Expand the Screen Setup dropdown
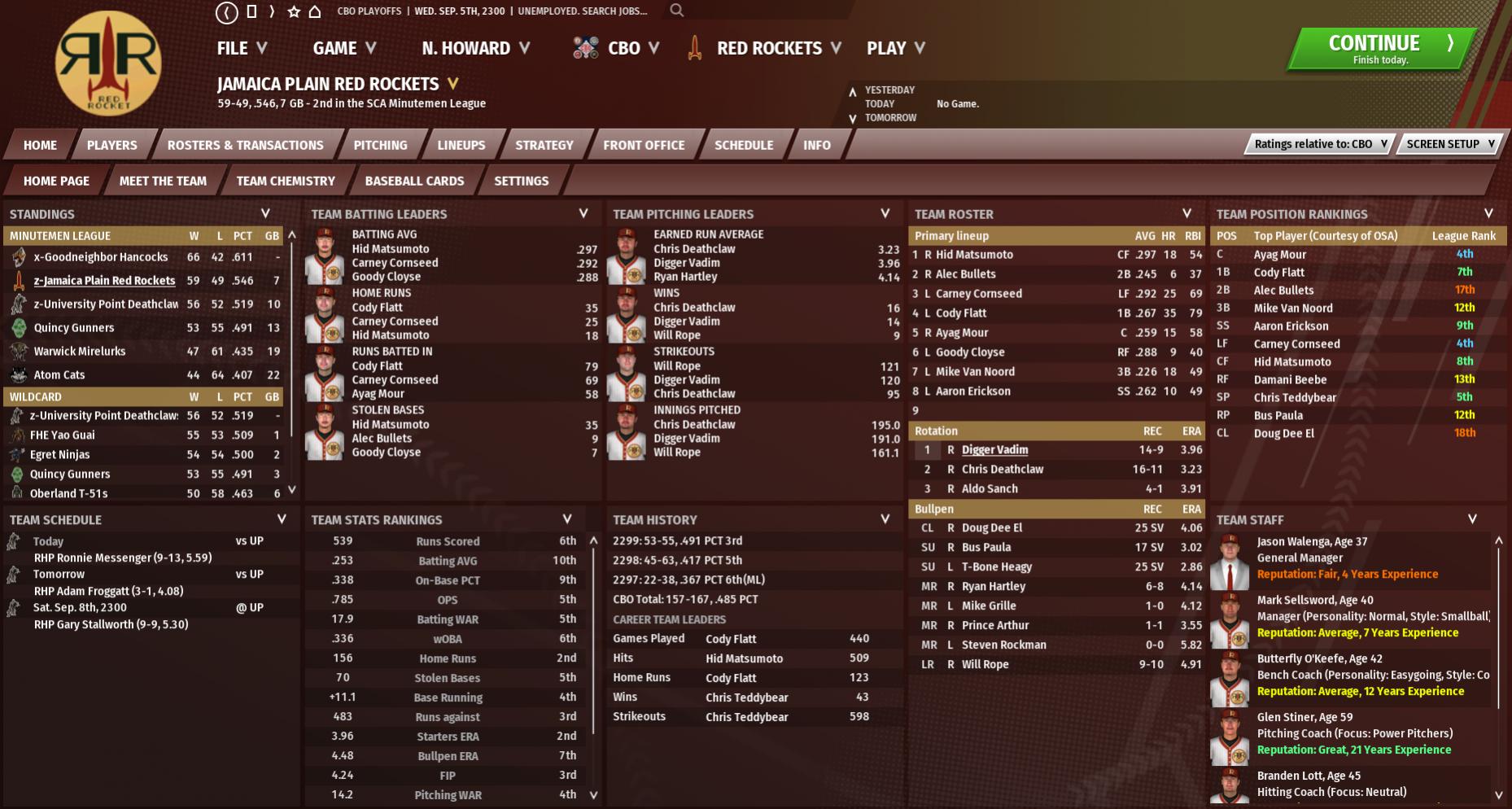The height and width of the screenshot is (809, 1512). point(1450,144)
